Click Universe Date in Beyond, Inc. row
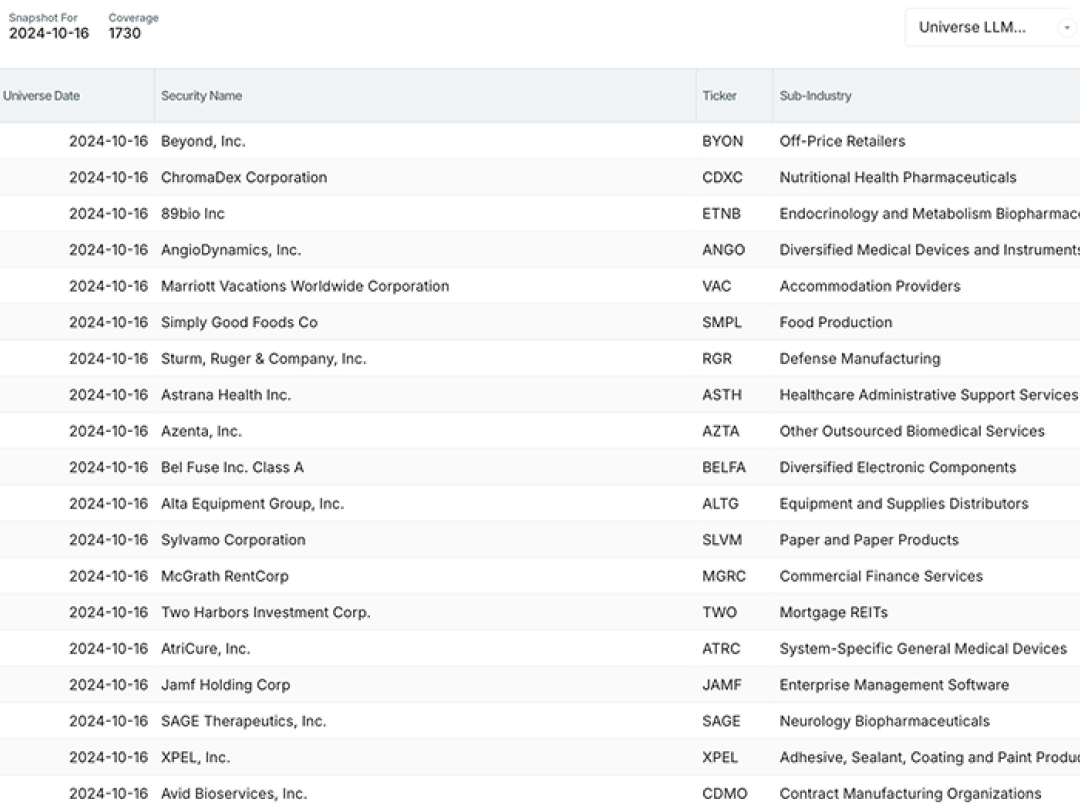The width and height of the screenshot is (1080, 810). pos(108,141)
